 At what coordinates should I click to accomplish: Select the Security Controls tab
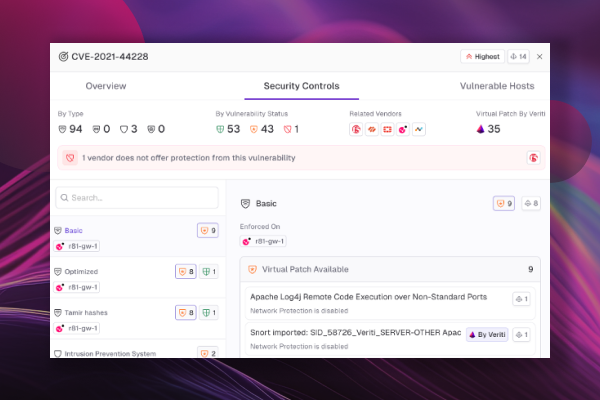point(302,86)
